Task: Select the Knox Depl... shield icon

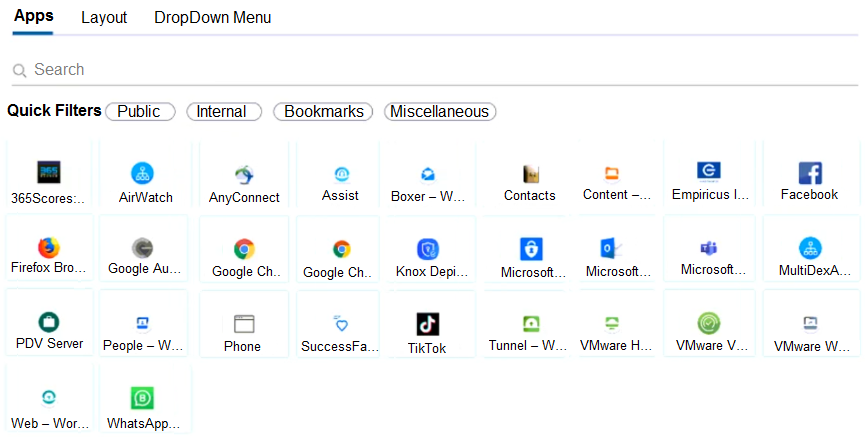Action: tap(428, 249)
